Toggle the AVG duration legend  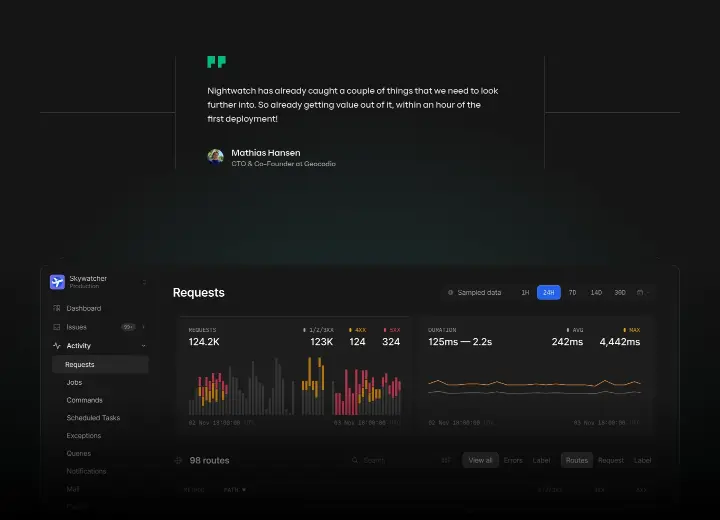574,330
